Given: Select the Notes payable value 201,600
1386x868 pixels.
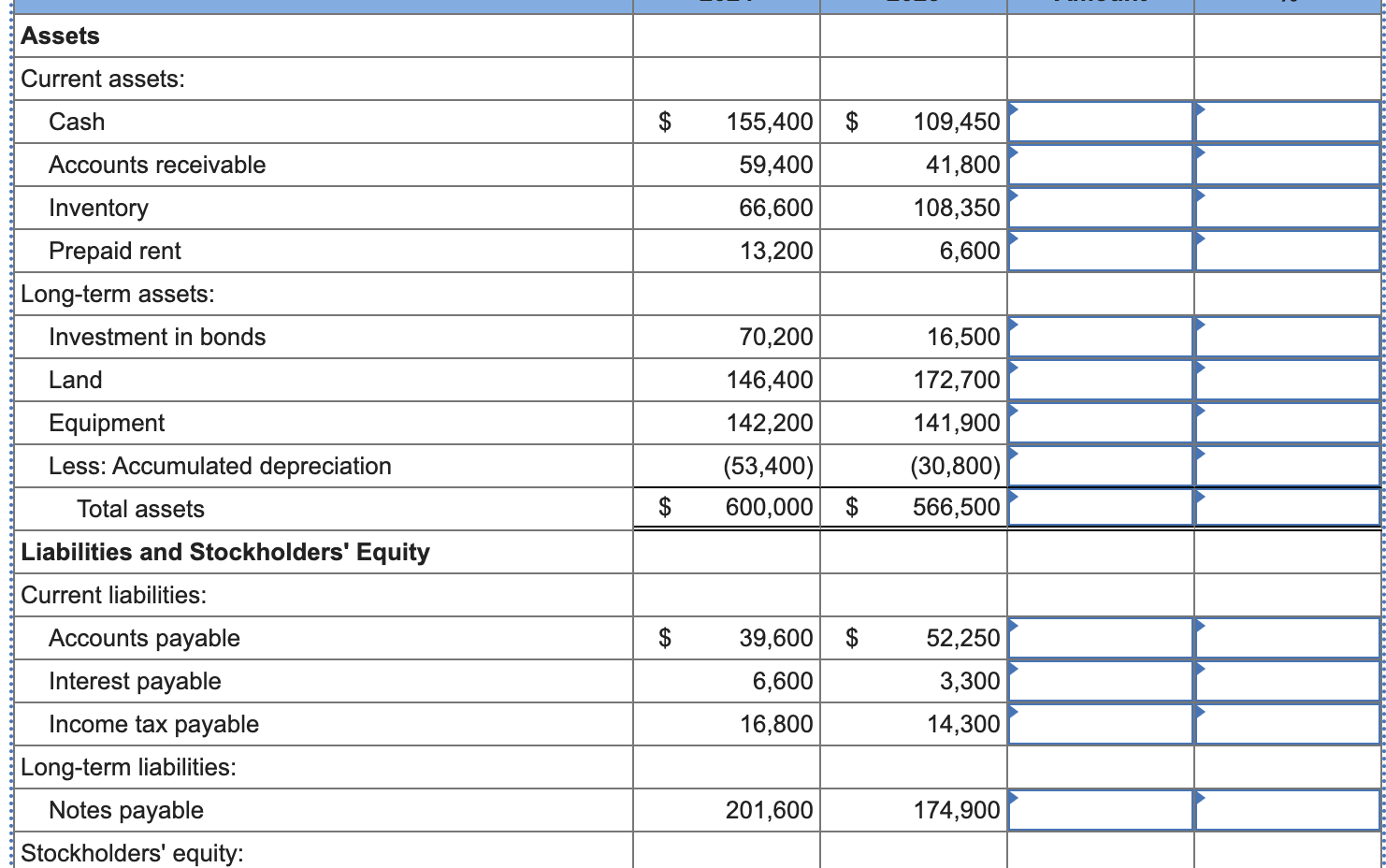Looking at the screenshot, I should pyautogui.click(x=770, y=810).
